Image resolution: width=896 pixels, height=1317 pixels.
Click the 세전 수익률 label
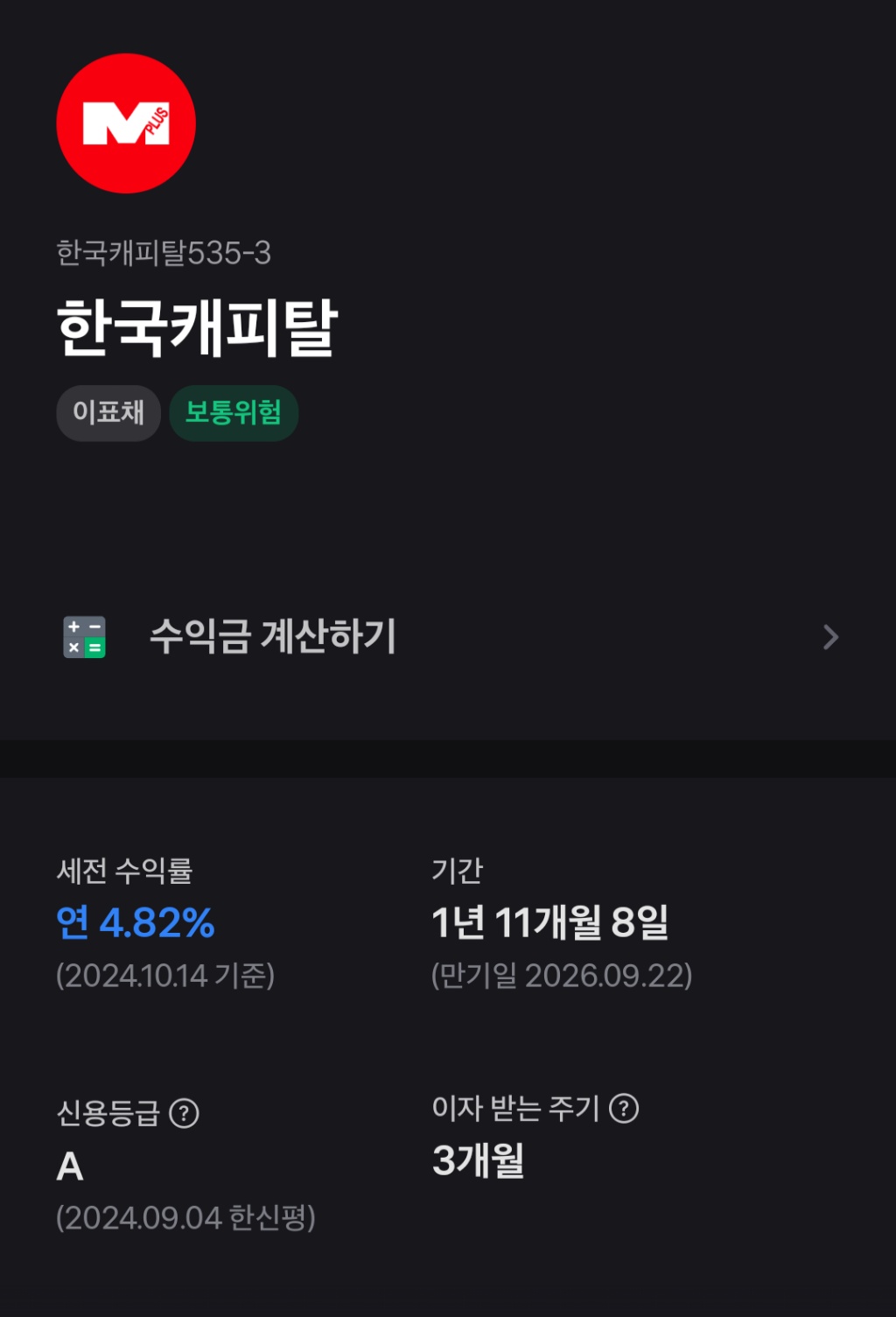[x=124, y=871]
